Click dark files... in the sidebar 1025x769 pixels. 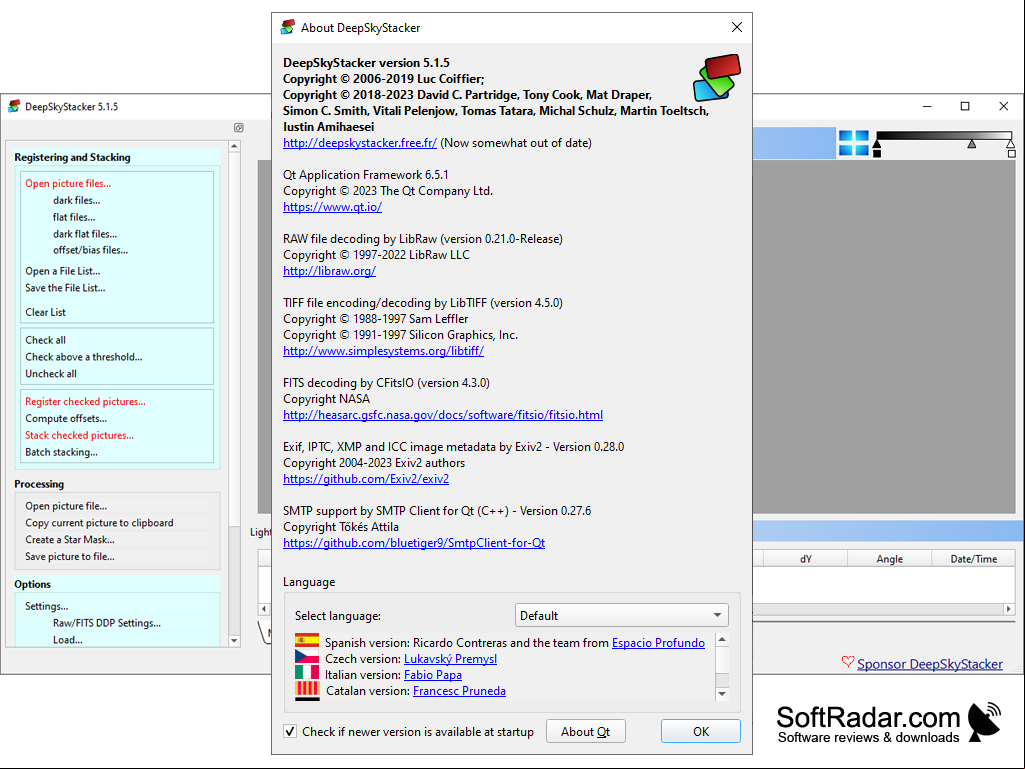click(x=76, y=201)
